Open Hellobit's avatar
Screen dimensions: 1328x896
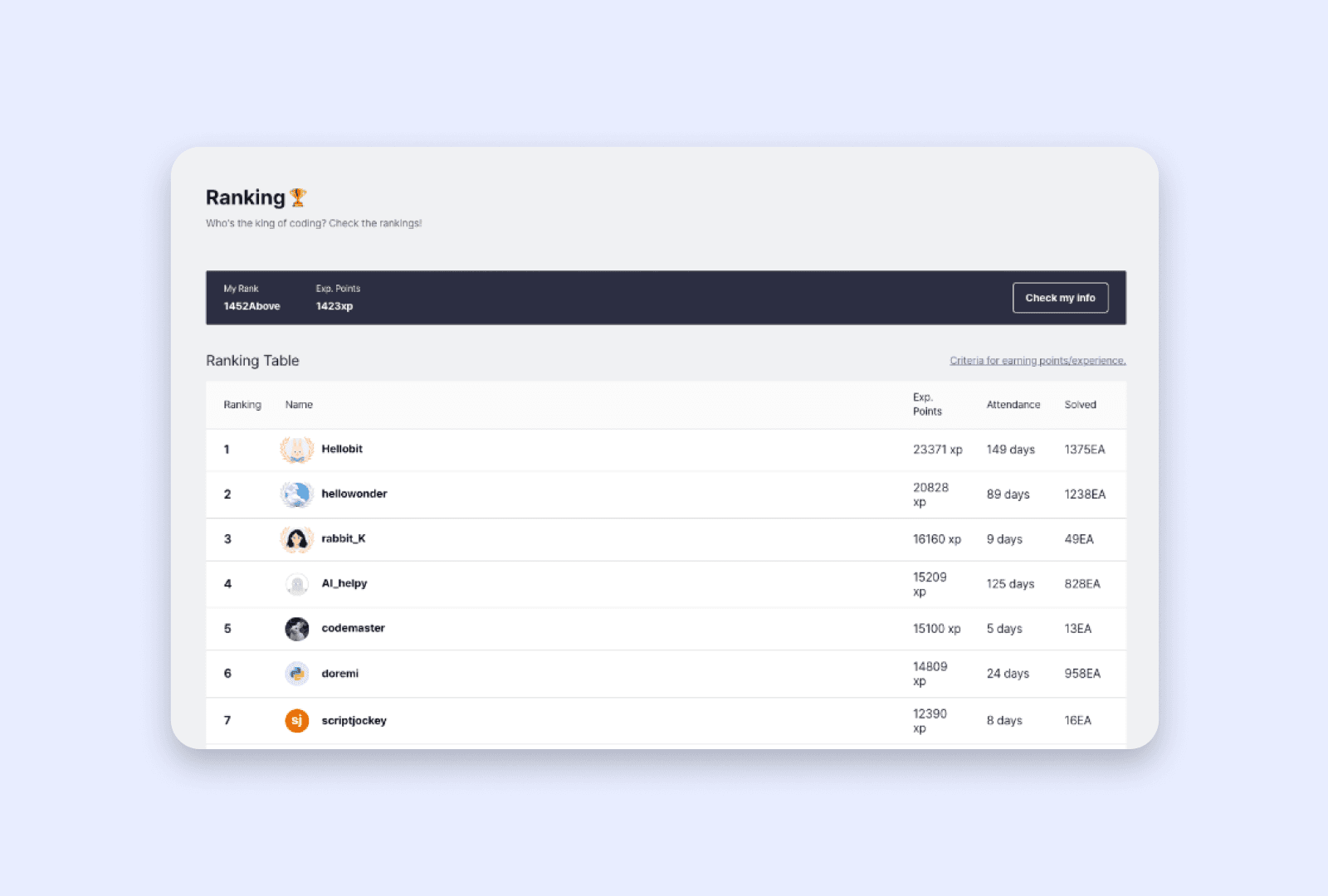click(x=296, y=449)
